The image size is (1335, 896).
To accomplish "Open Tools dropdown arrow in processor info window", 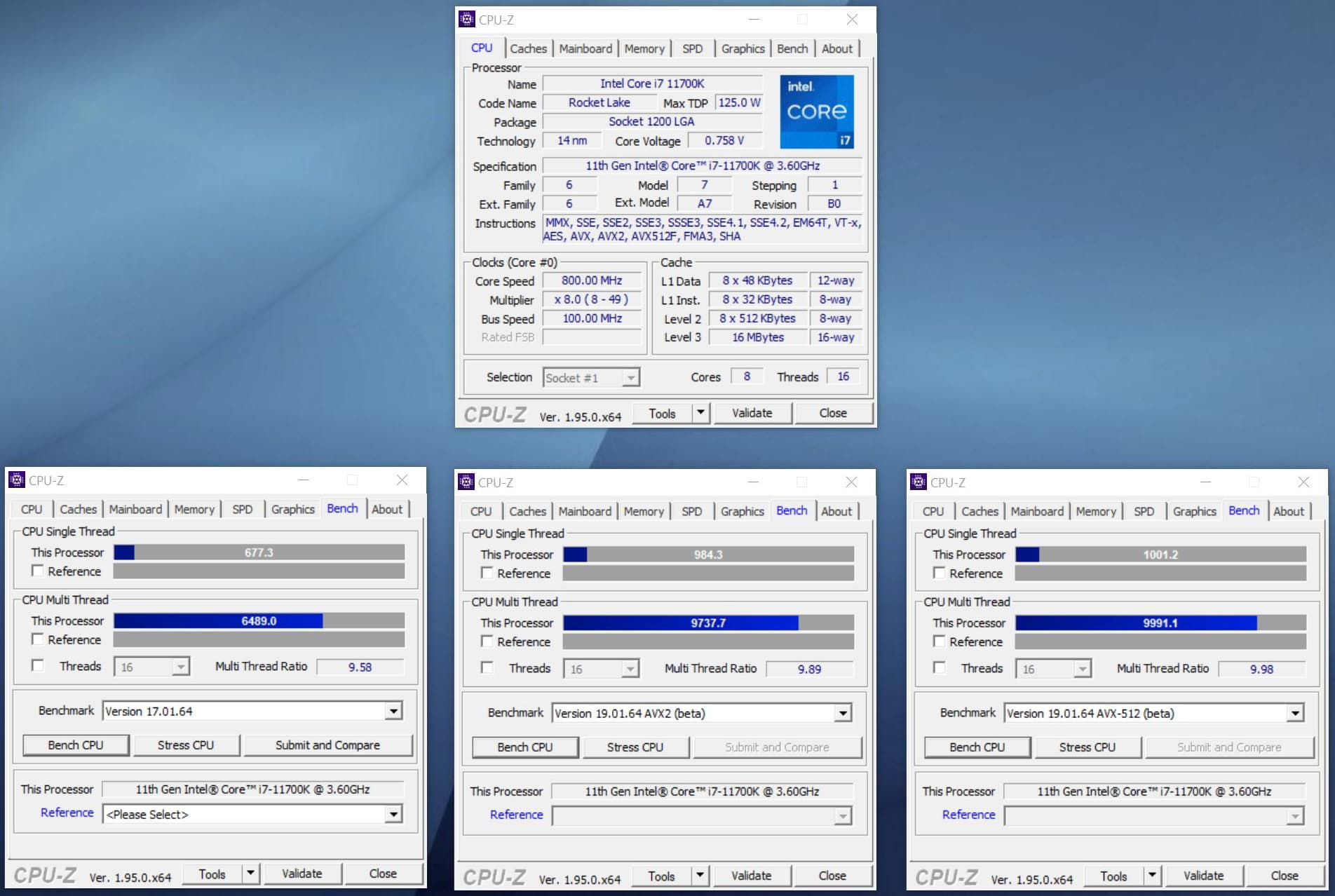I will [700, 413].
